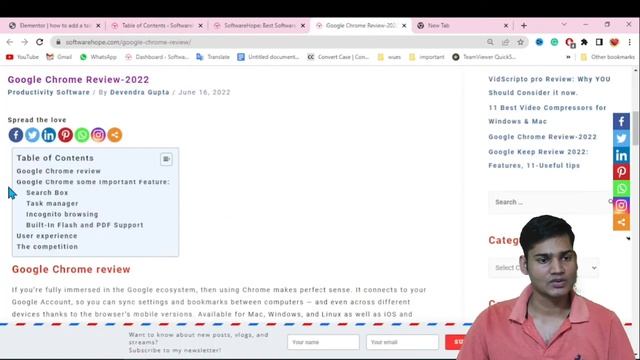Screen dimensions: 640x360
Task: Open Gmail bookmark
Action: coord(59,57)
